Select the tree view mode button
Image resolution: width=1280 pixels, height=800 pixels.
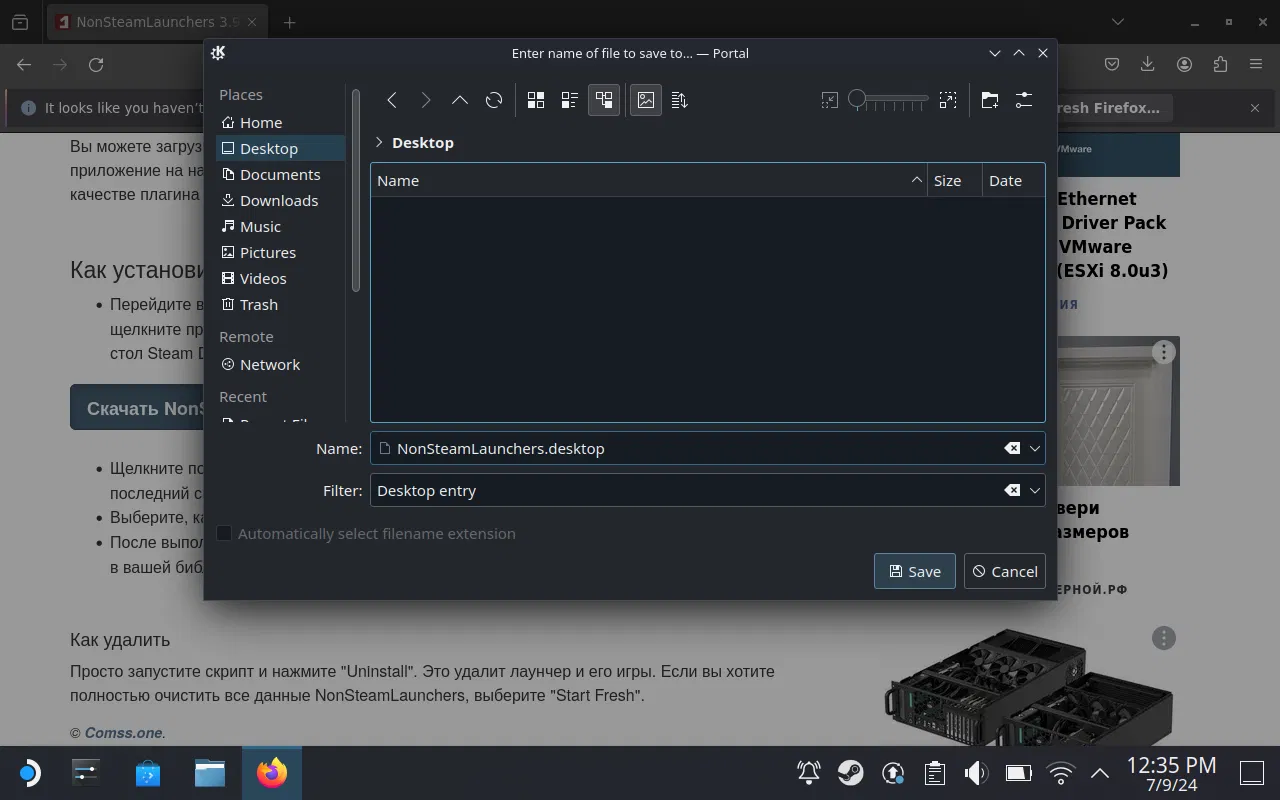(604, 100)
